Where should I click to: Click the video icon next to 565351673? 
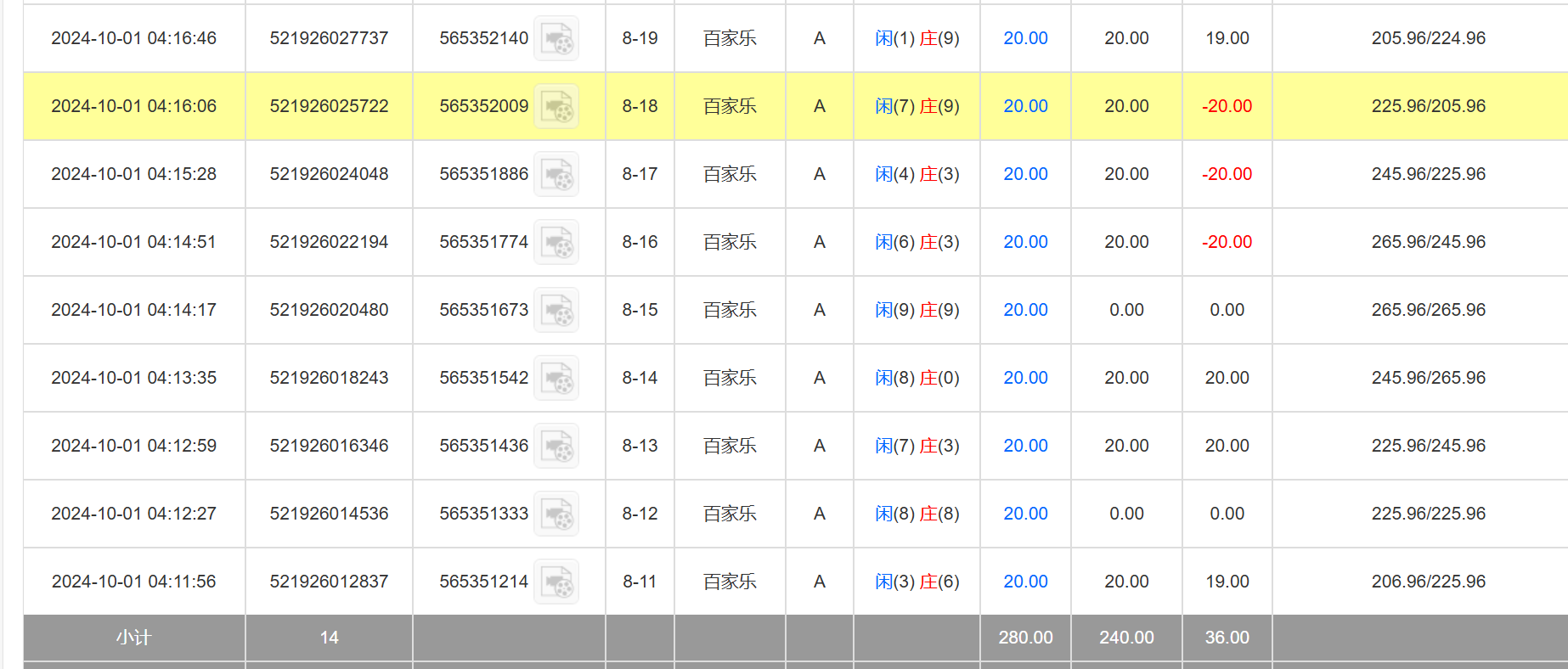[x=556, y=311]
